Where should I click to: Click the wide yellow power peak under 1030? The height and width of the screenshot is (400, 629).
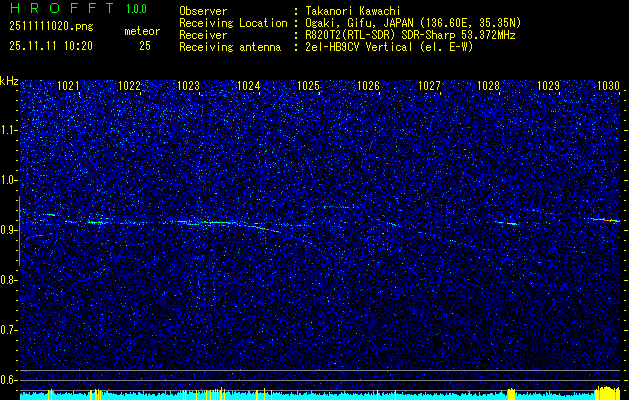608,393
